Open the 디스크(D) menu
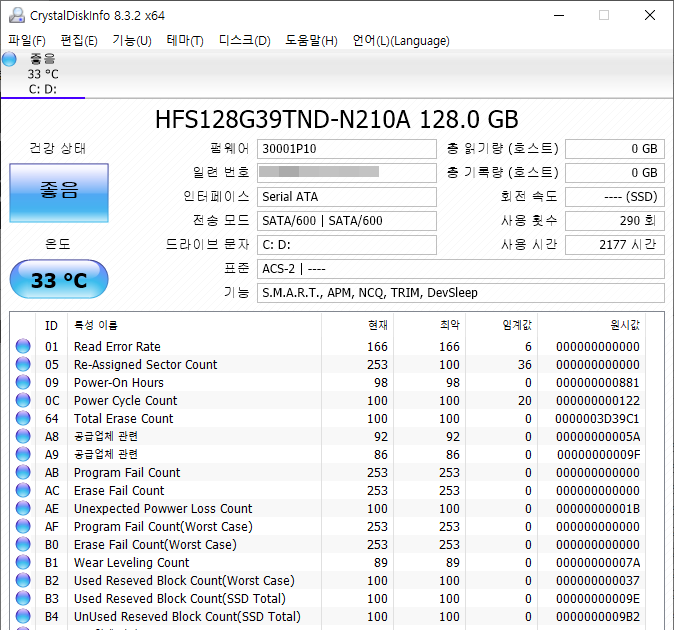This screenshot has height=630, width=674. (245, 40)
